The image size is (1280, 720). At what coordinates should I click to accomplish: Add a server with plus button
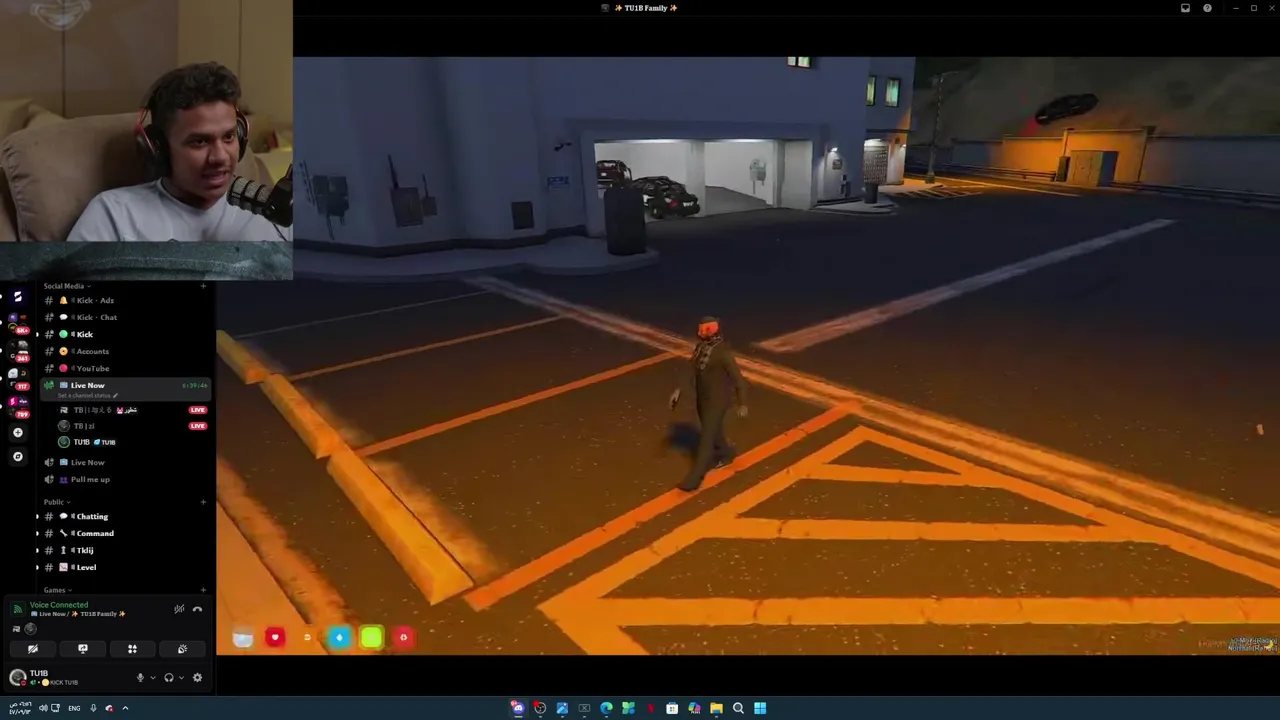[x=17, y=433]
